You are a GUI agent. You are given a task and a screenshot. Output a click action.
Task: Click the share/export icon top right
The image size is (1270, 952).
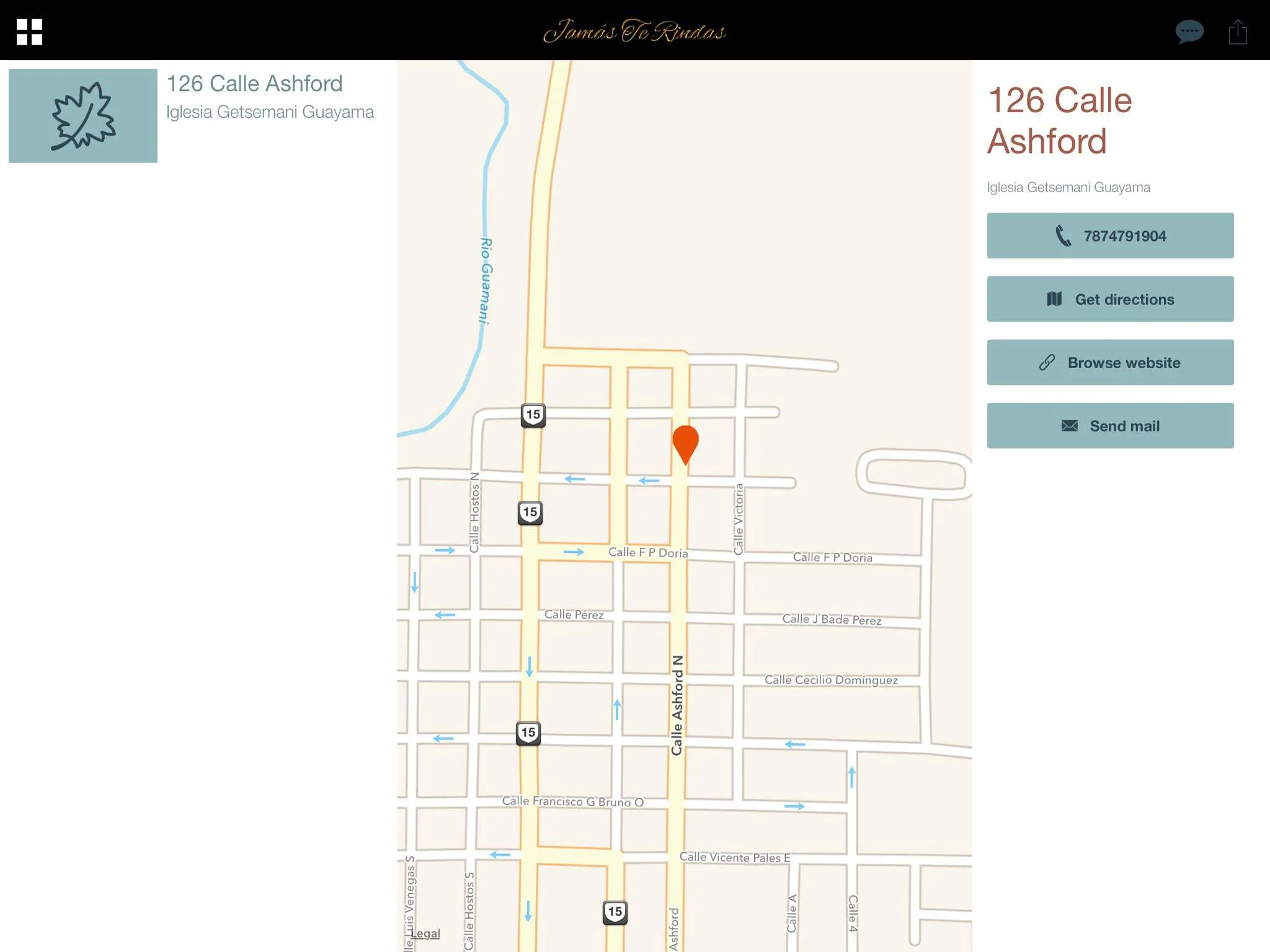coord(1238,29)
